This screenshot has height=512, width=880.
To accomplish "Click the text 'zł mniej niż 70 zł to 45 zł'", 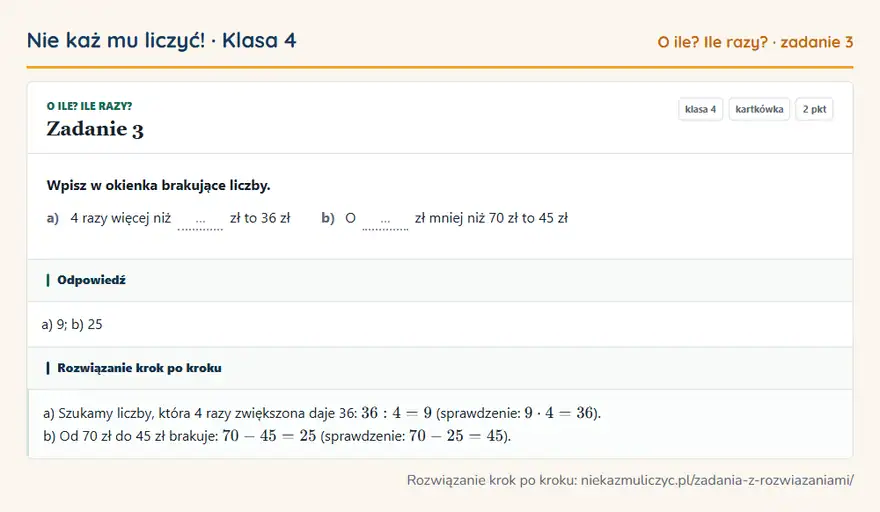I will 491,218.
